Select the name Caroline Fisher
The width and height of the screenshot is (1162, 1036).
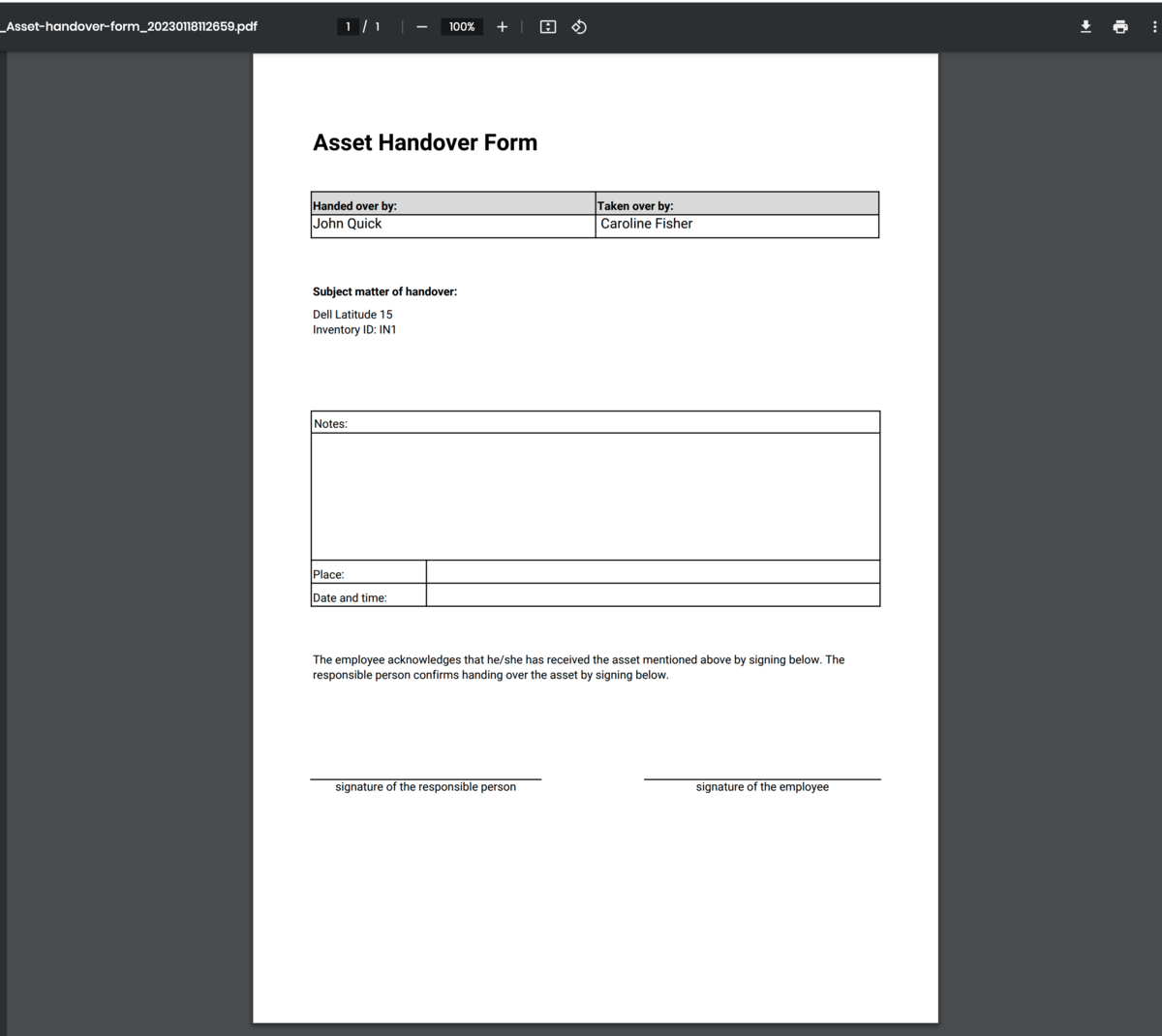pyautogui.click(x=646, y=224)
